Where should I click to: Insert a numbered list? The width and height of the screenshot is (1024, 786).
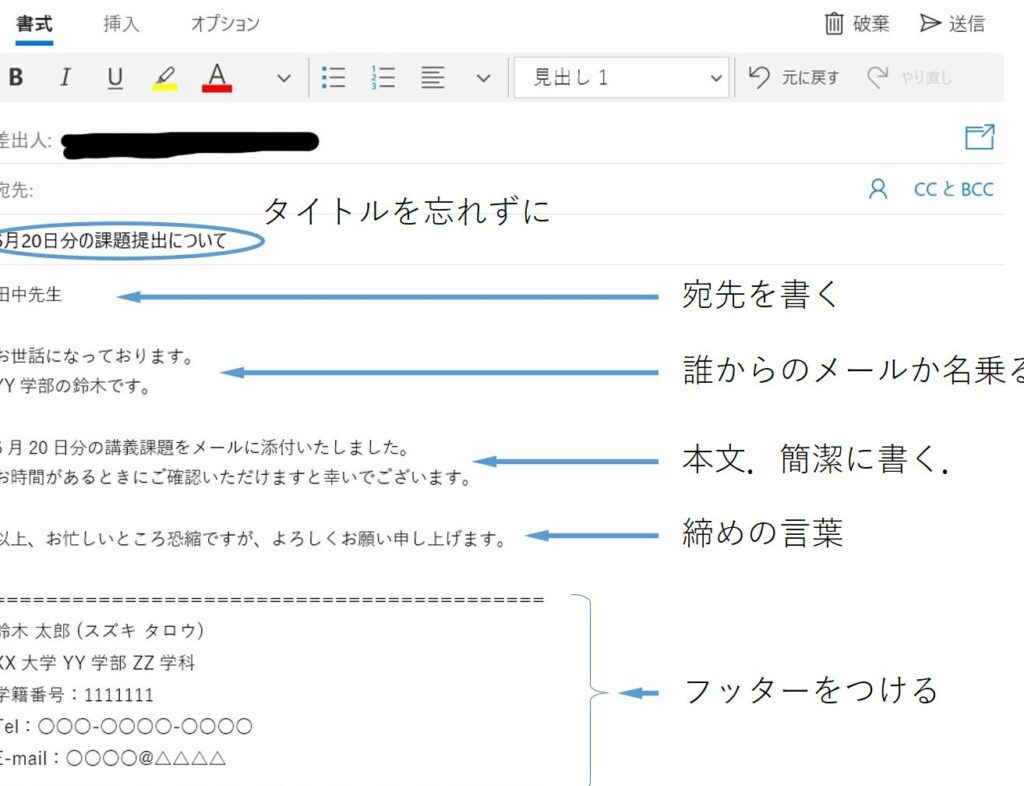pyautogui.click(x=383, y=78)
